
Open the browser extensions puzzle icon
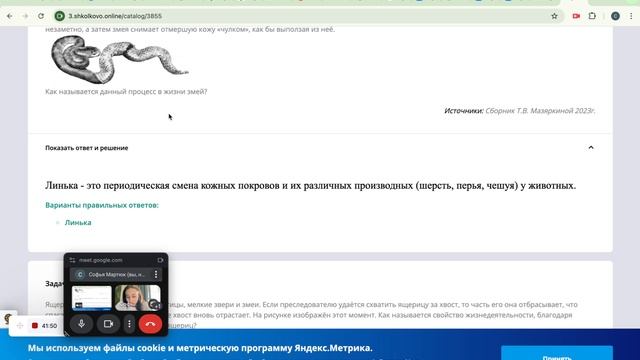[x=592, y=16]
